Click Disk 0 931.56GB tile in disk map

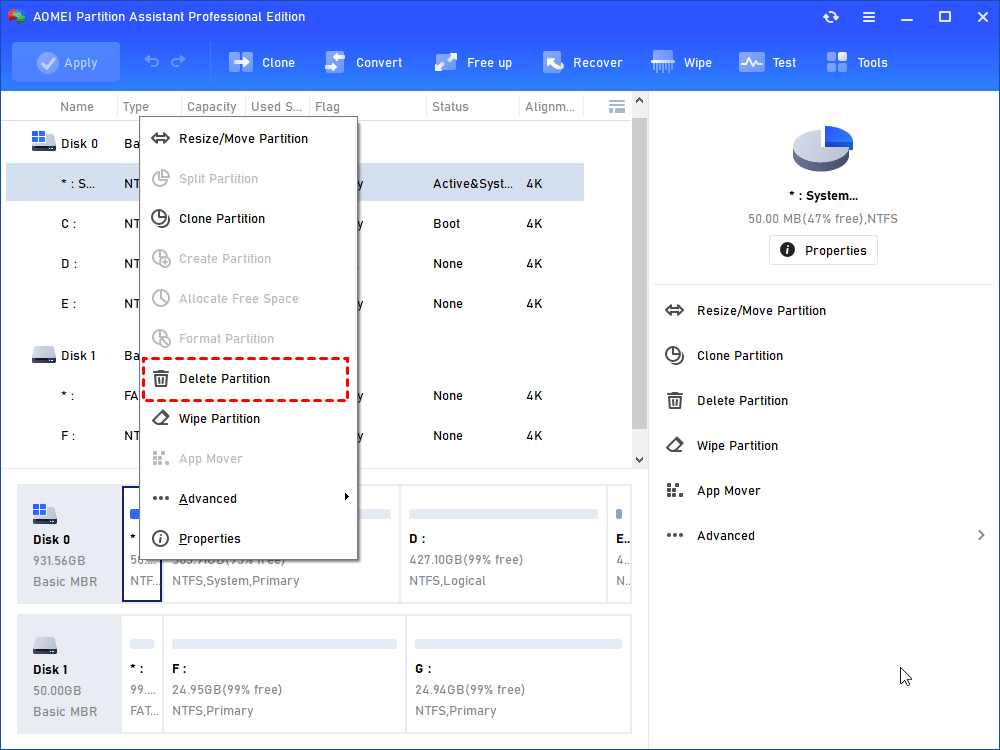(x=70, y=544)
